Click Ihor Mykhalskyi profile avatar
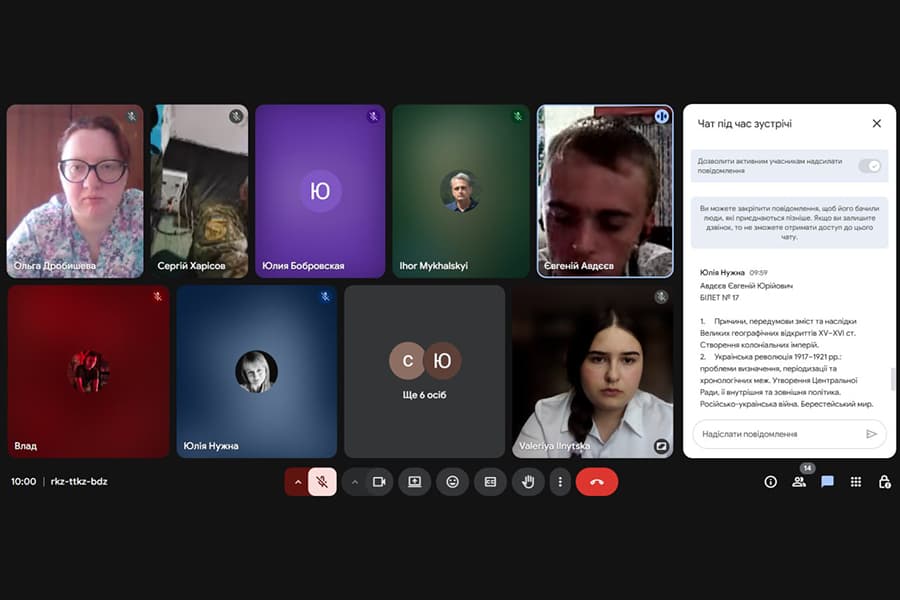This screenshot has width=900, height=600. click(x=461, y=191)
